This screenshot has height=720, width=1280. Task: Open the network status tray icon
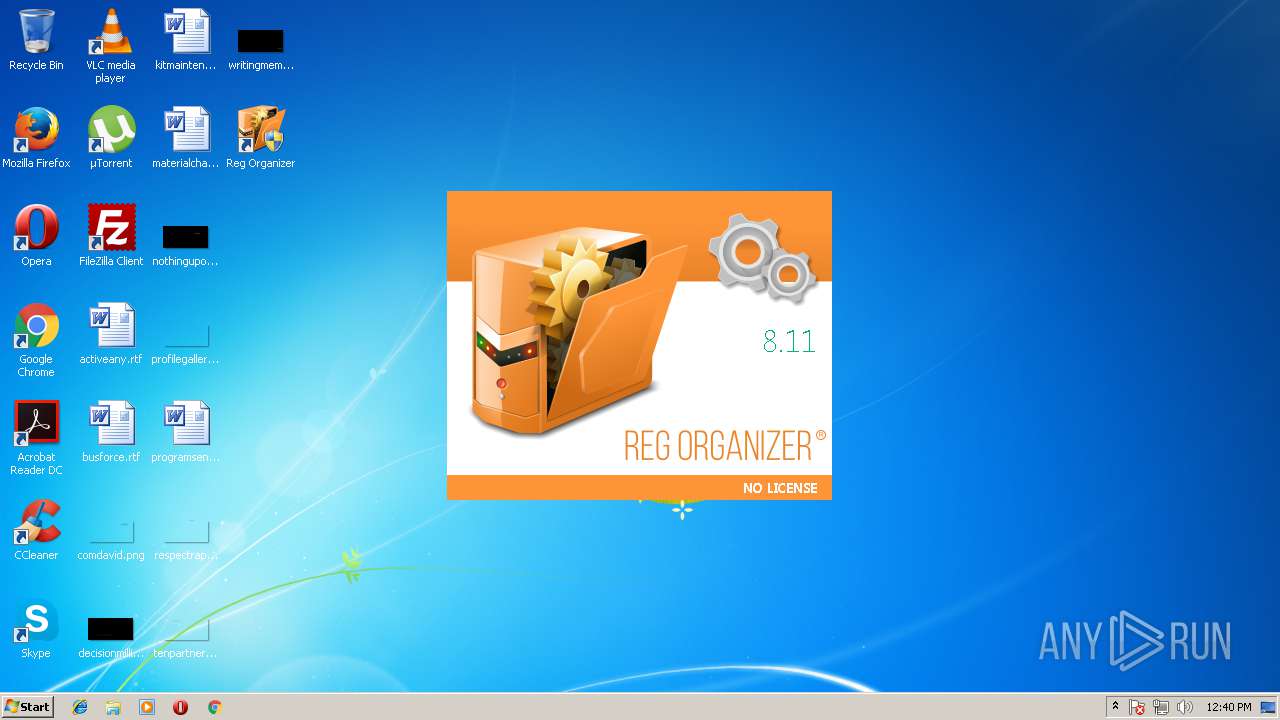pos(1161,707)
